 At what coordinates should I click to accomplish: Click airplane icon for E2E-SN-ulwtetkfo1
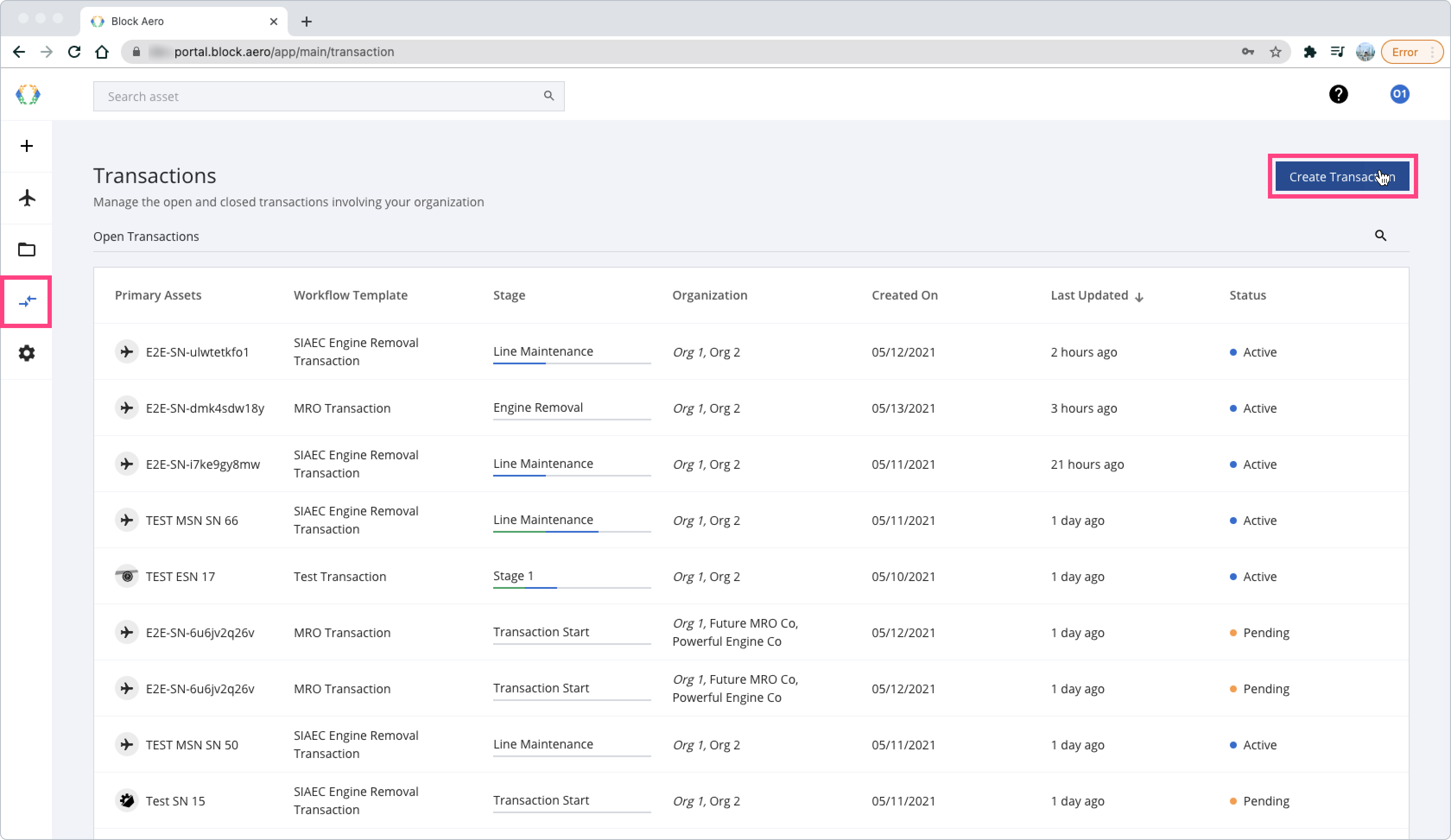127,351
